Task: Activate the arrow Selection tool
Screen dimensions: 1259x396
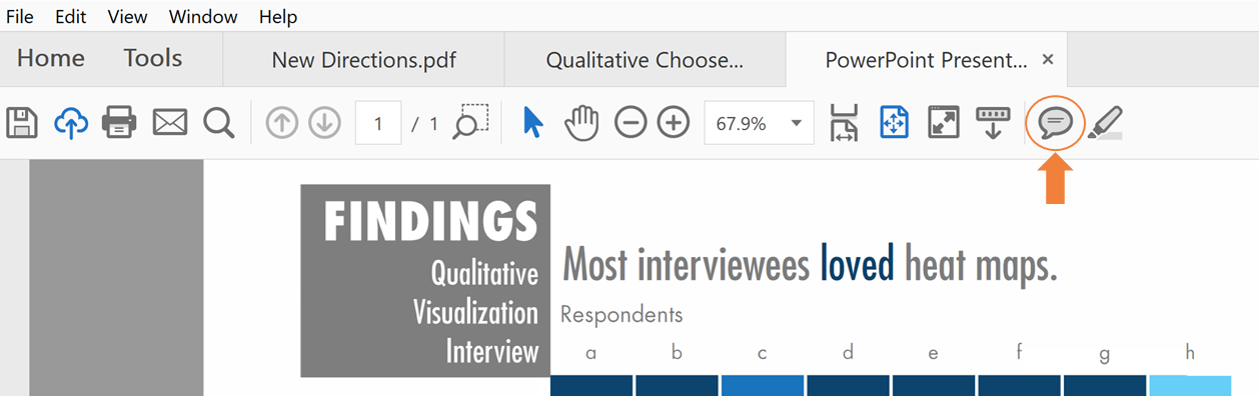Action: coord(533,123)
